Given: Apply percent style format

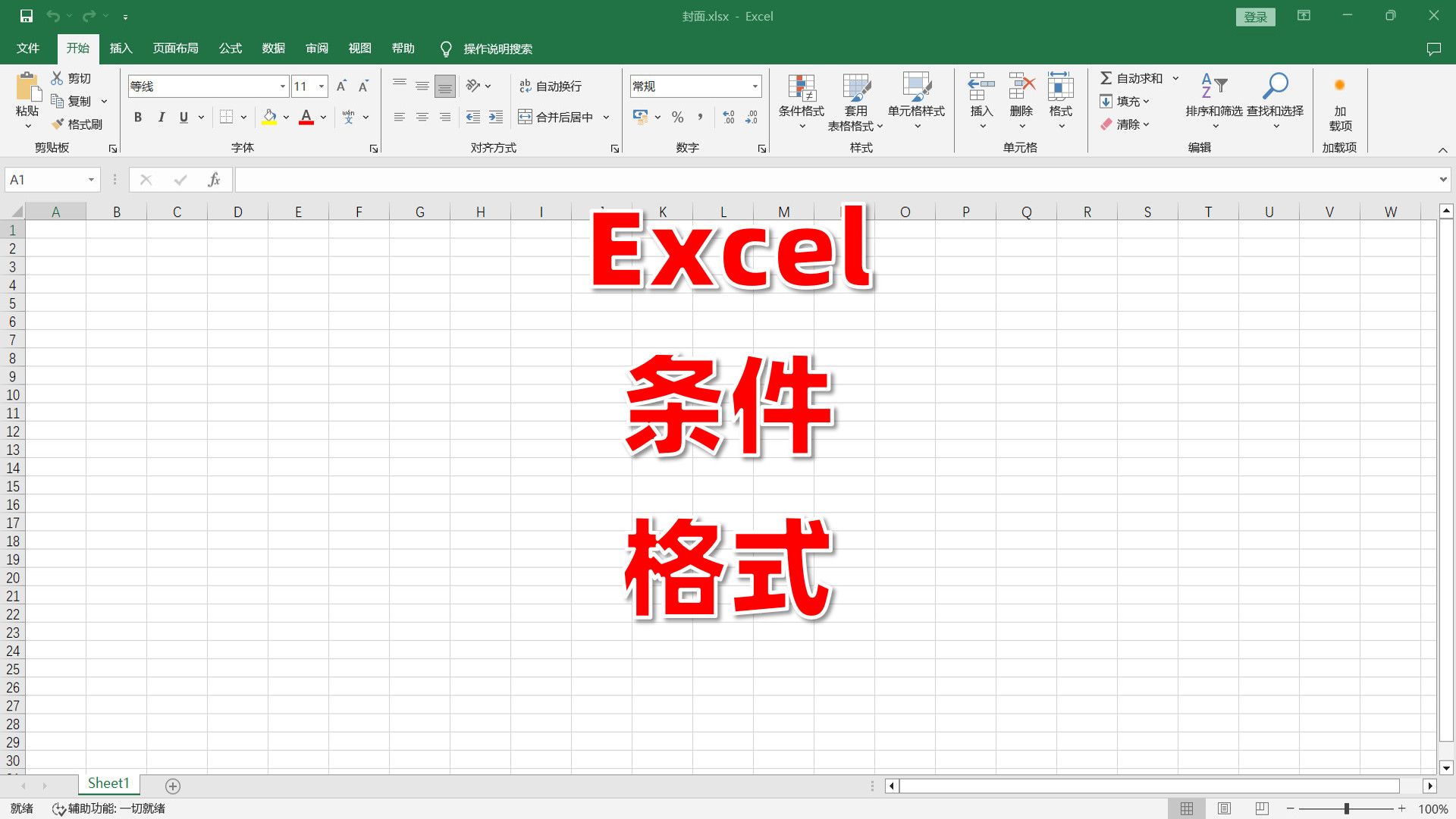Looking at the screenshot, I should coord(677,117).
